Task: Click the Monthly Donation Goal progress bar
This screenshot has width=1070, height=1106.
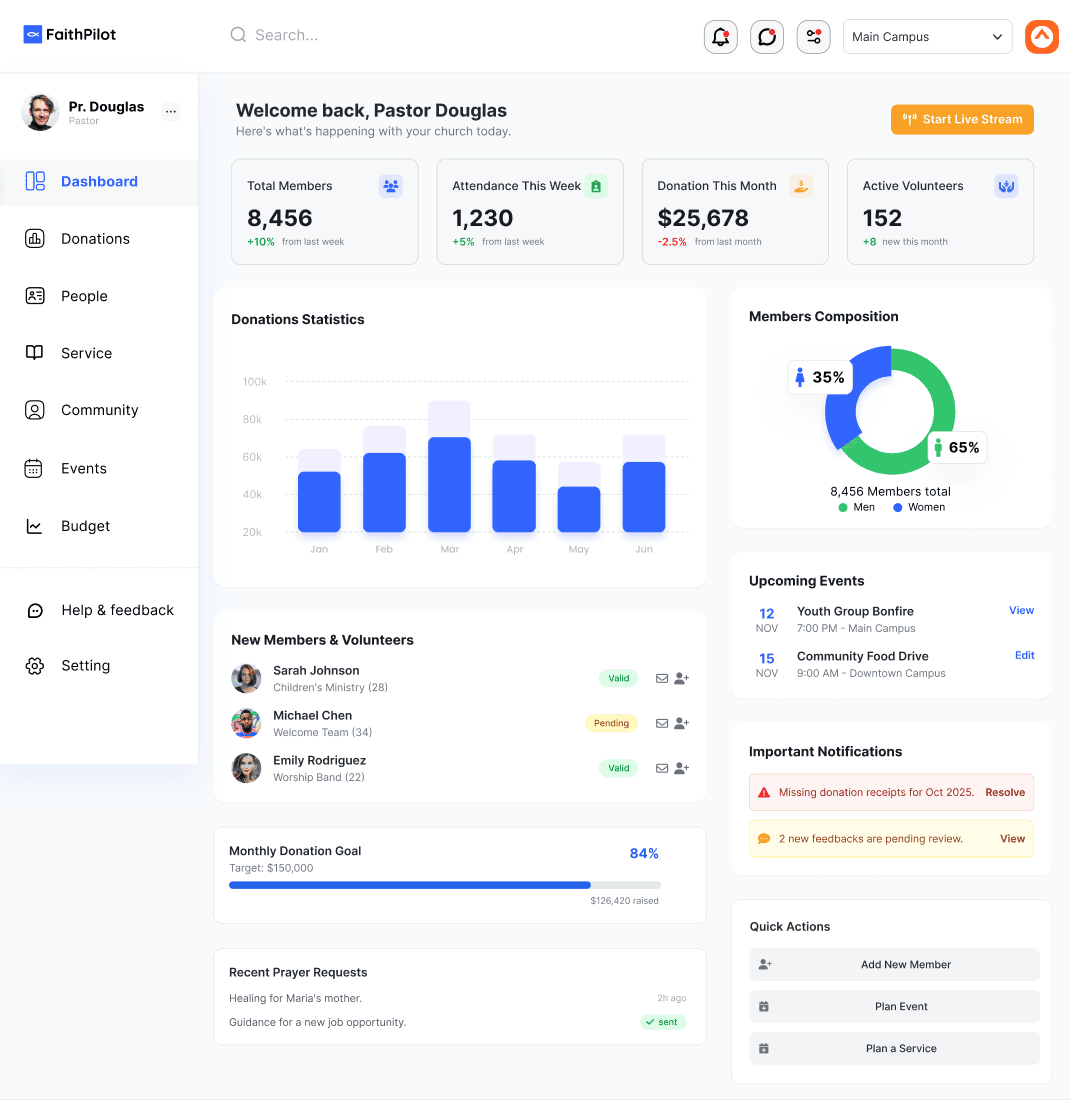Action: 444,885
